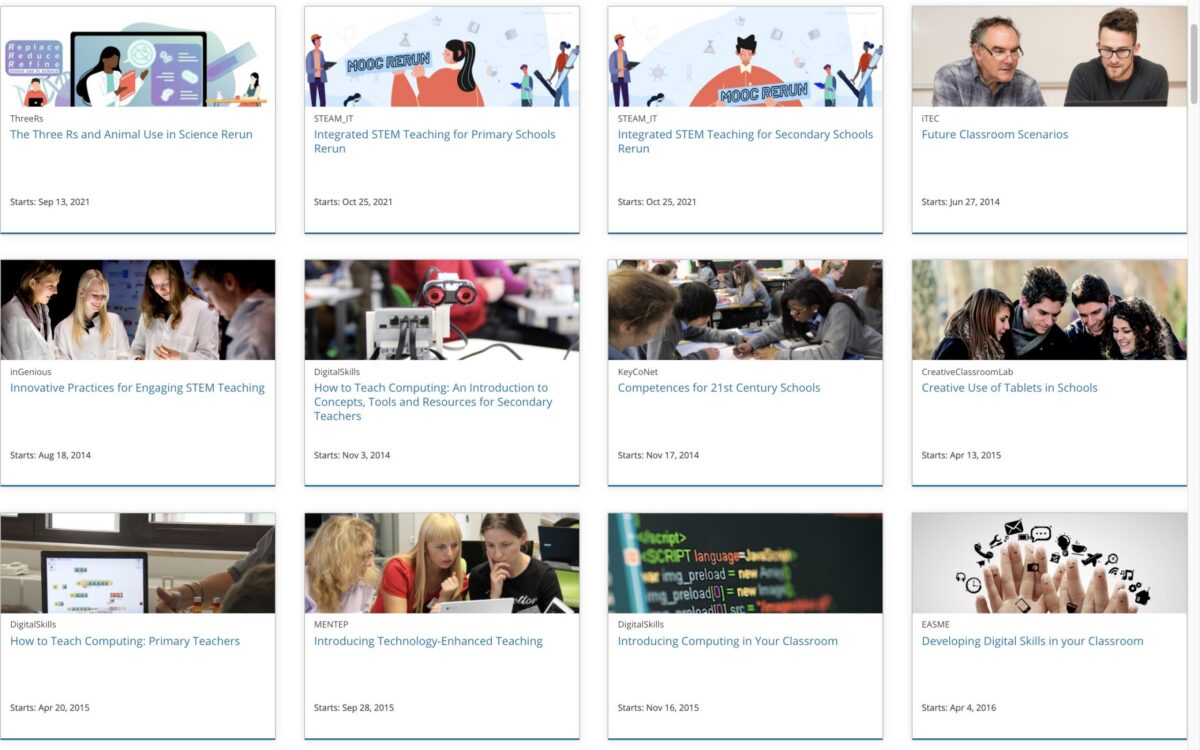Click 'Starts: Nov 17, 2014' text
The width and height of the screenshot is (1200, 750).
pyautogui.click(x=659, y=456)
